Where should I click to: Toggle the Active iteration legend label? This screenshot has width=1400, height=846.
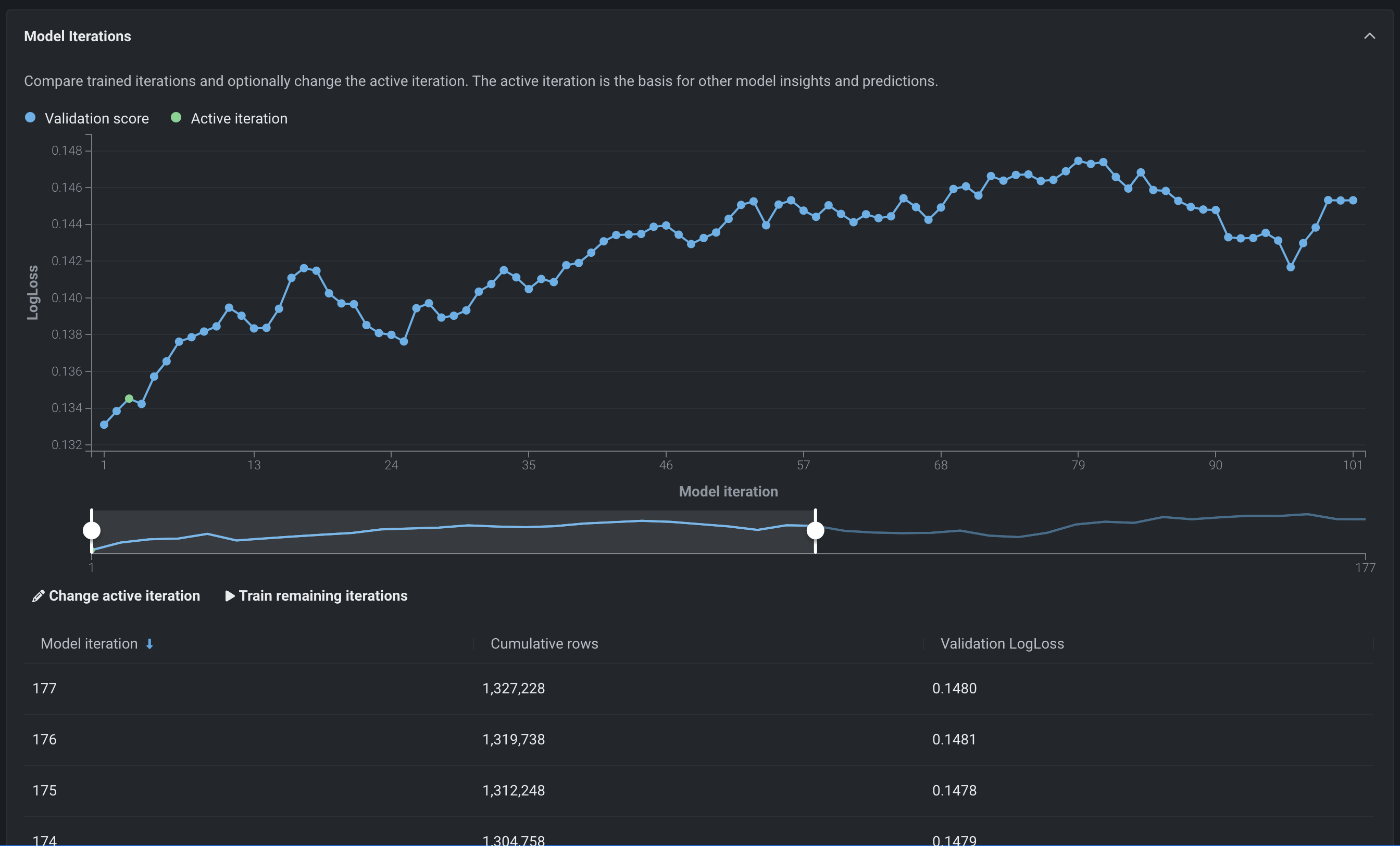pyautogui.click(x=239, y=119)
